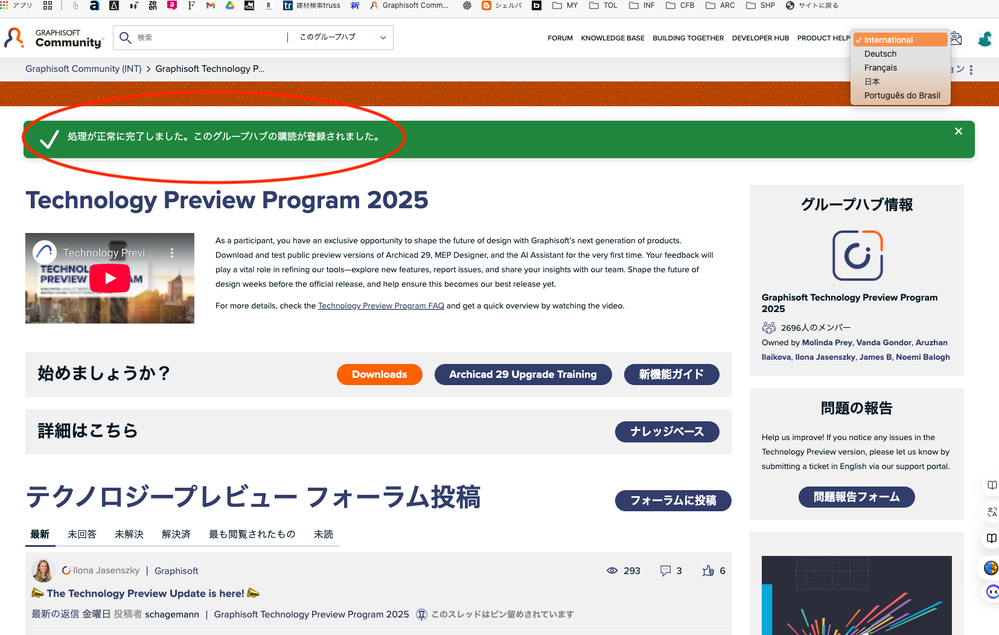Viewport: 999px width, 635px height.
Task: Open the DEVELOPER HUB navigation menu
Action: coord(760,38)
